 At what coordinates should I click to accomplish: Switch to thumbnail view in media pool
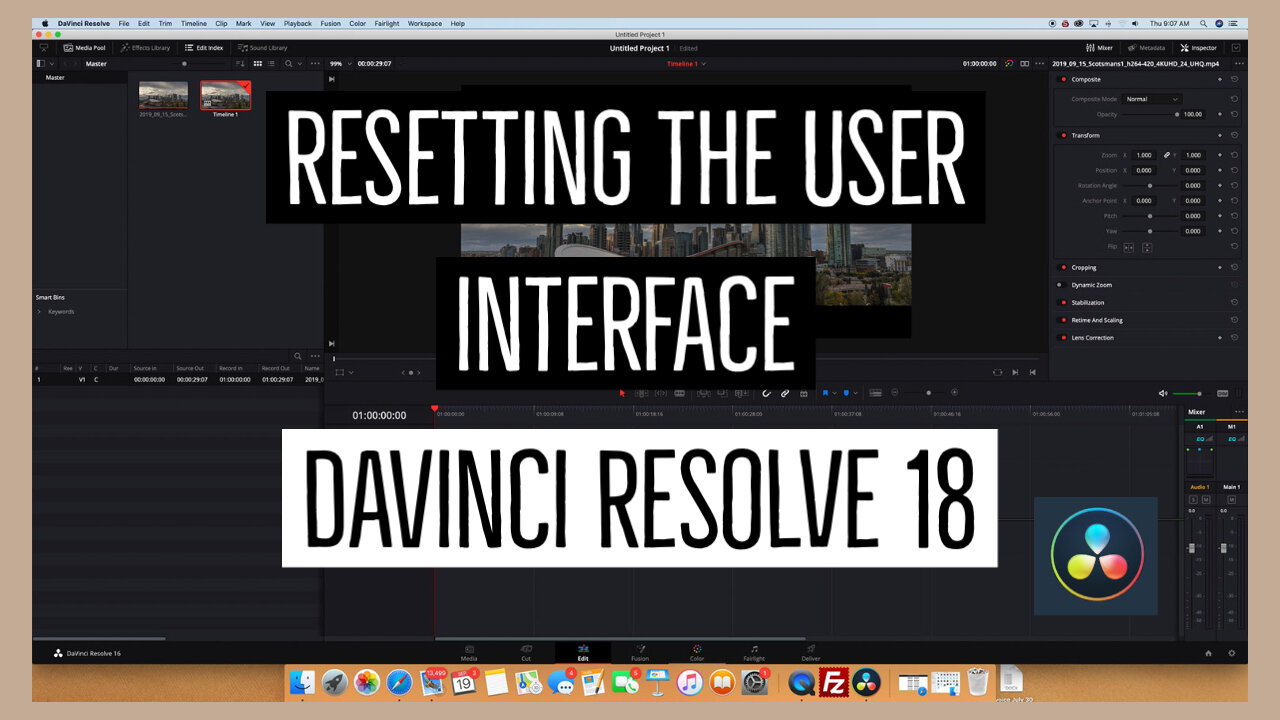point(258,64)
